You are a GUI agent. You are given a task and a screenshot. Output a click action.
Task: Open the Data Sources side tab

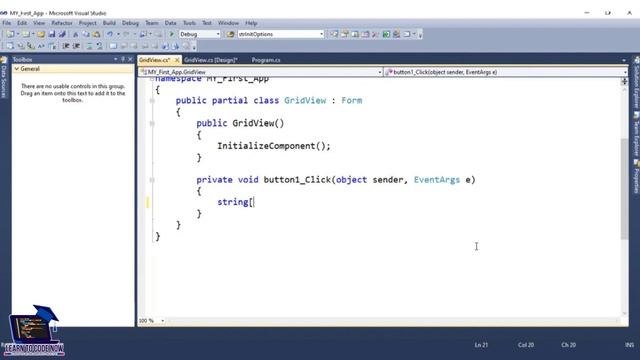[x=4, y=78]
